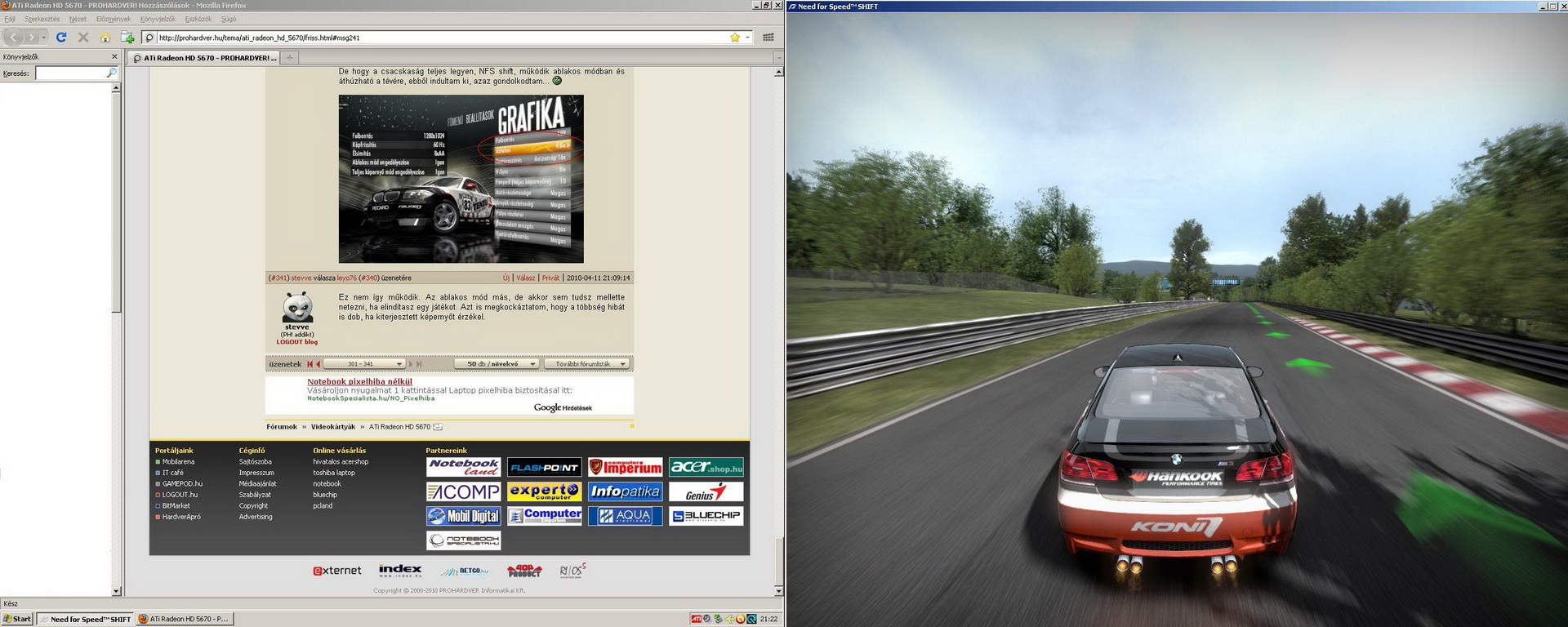Open the ATI tray icon

(x=697, y=619)
